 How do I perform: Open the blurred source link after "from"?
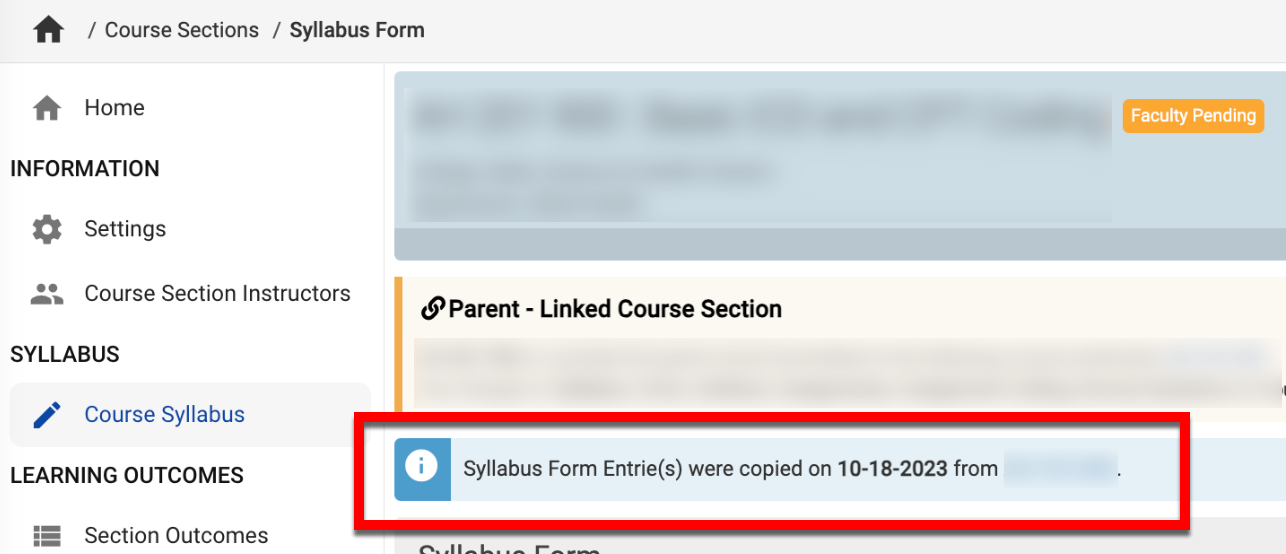click(x=1060, y=468)
